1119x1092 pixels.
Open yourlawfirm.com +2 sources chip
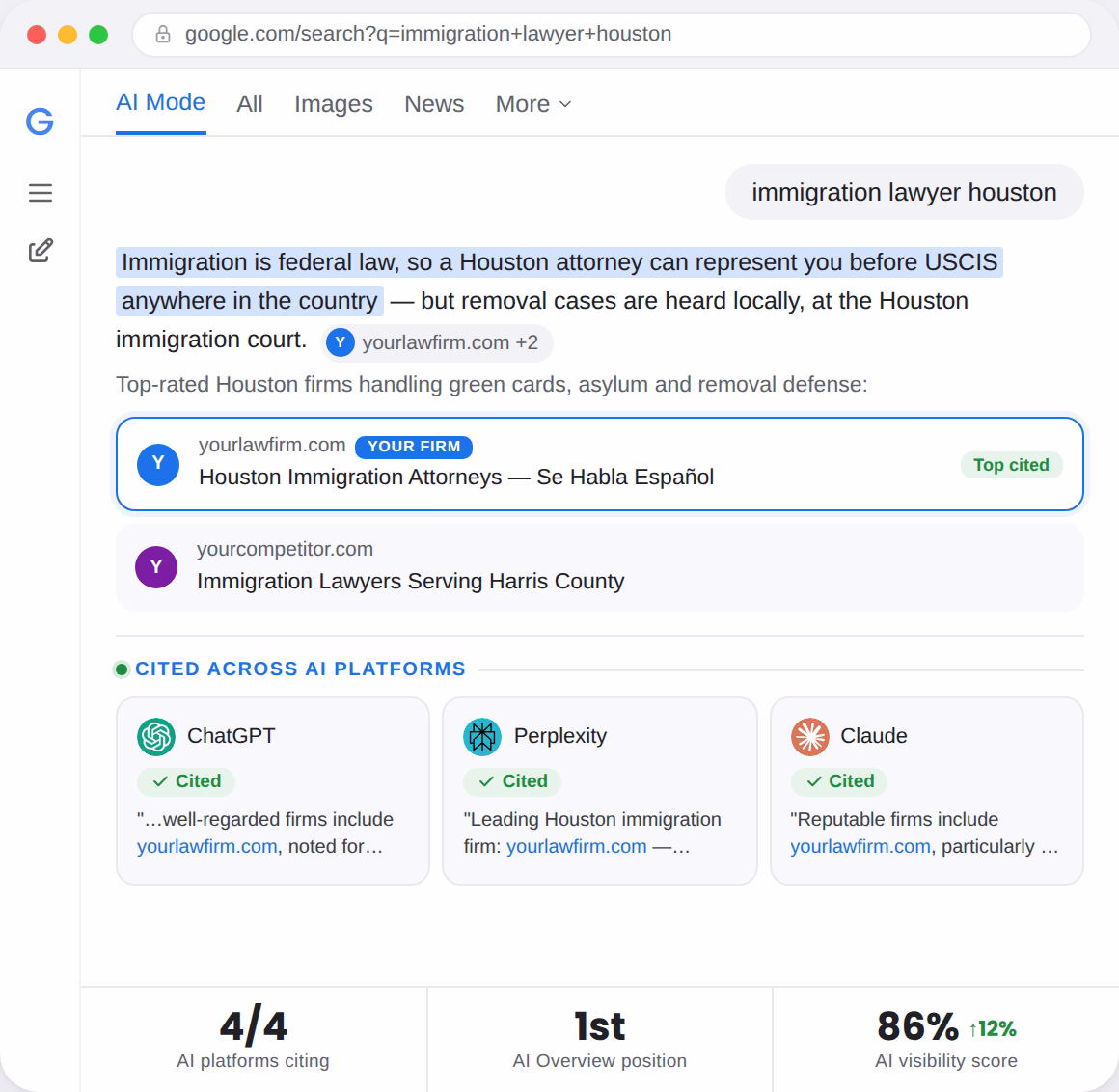(x=437, y=342)
